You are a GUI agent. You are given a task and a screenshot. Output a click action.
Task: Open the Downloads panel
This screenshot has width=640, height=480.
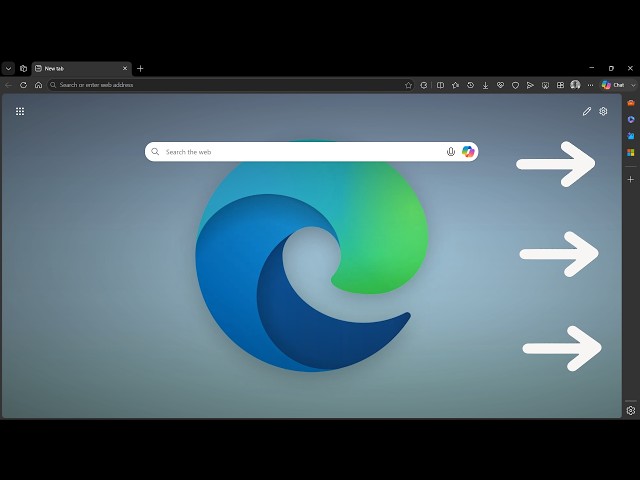[485, 85]
